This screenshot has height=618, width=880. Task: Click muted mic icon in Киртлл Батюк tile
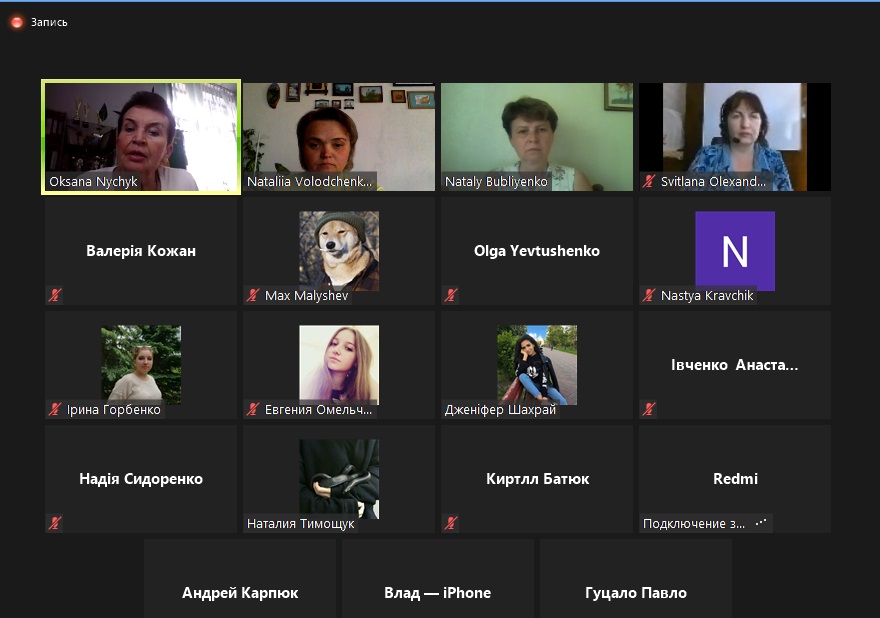[451, 523]
